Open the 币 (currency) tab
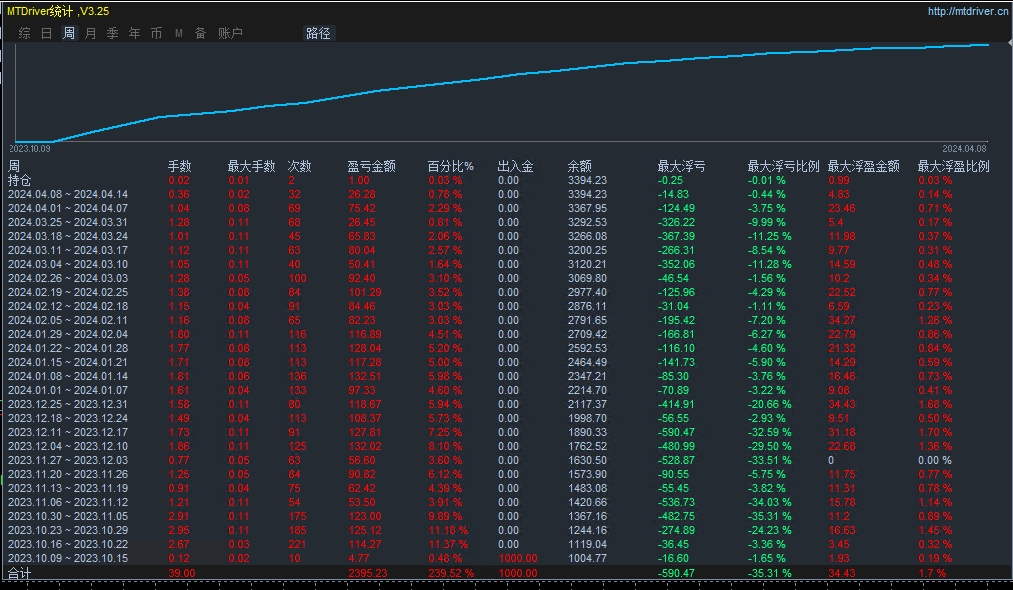Image resolution: width=1013 pixels, height=590 pixels. point(156,33)
